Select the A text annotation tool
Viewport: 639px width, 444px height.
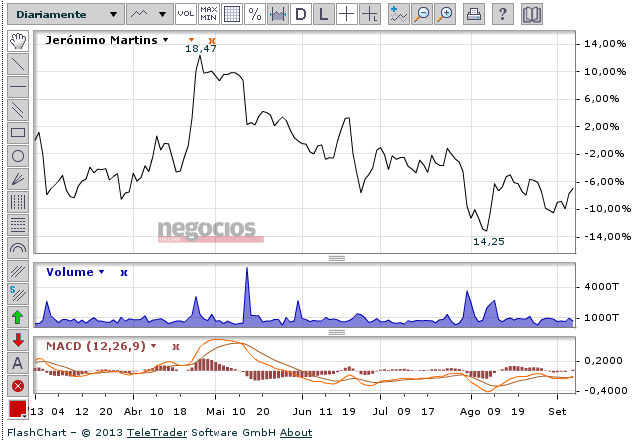point(18,363)
